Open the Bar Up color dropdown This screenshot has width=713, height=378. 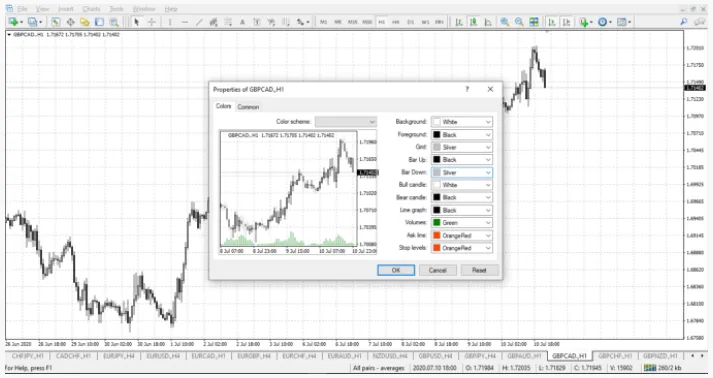462,160
